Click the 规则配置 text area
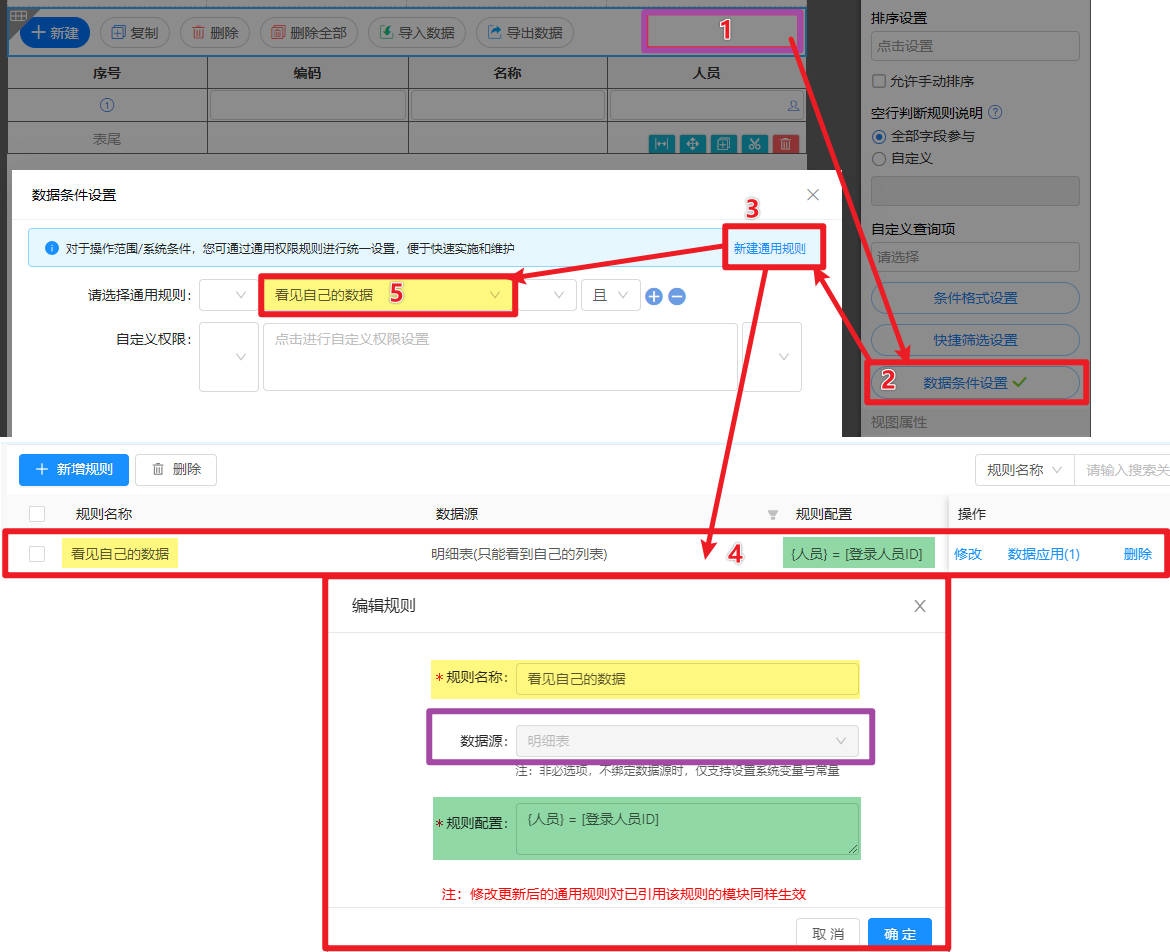Viewport: 1170px width, 952px height. tap(686, 828)
